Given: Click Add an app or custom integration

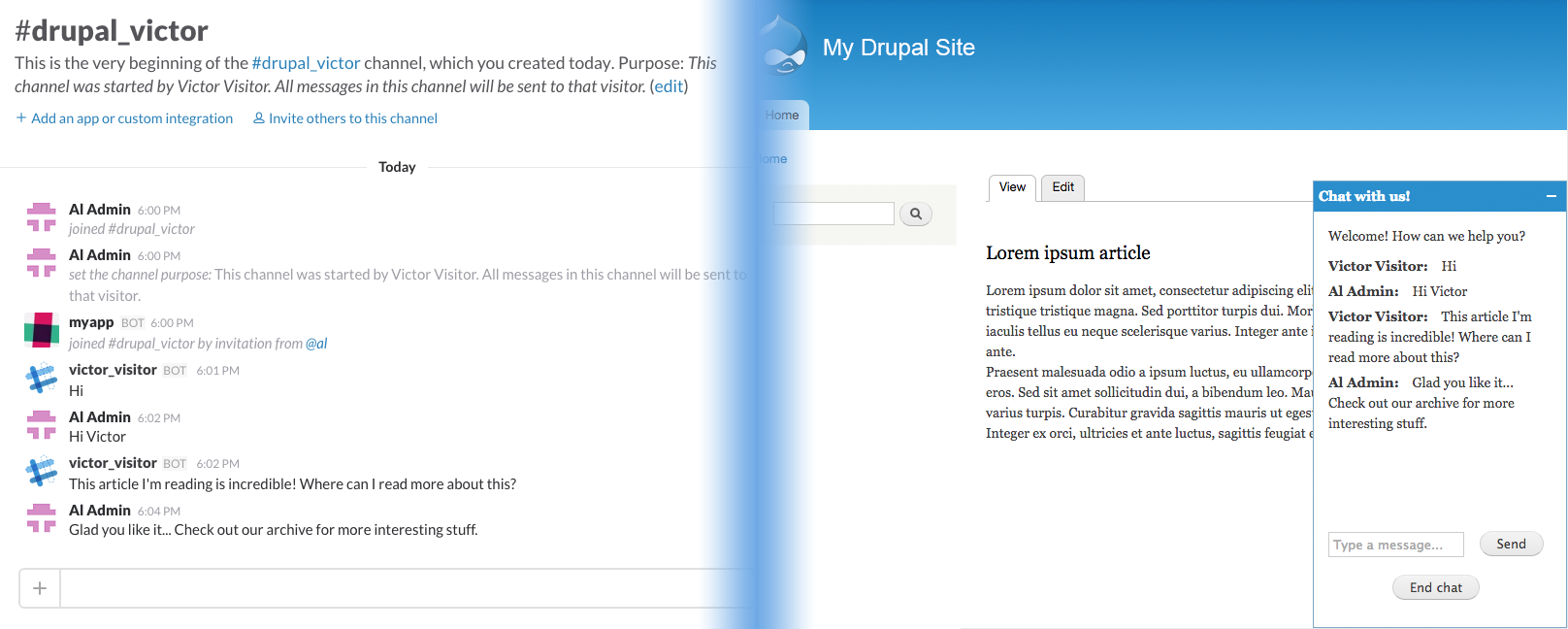Looking at the screenshot, I should pyautogui.click(x=124, y=118).
